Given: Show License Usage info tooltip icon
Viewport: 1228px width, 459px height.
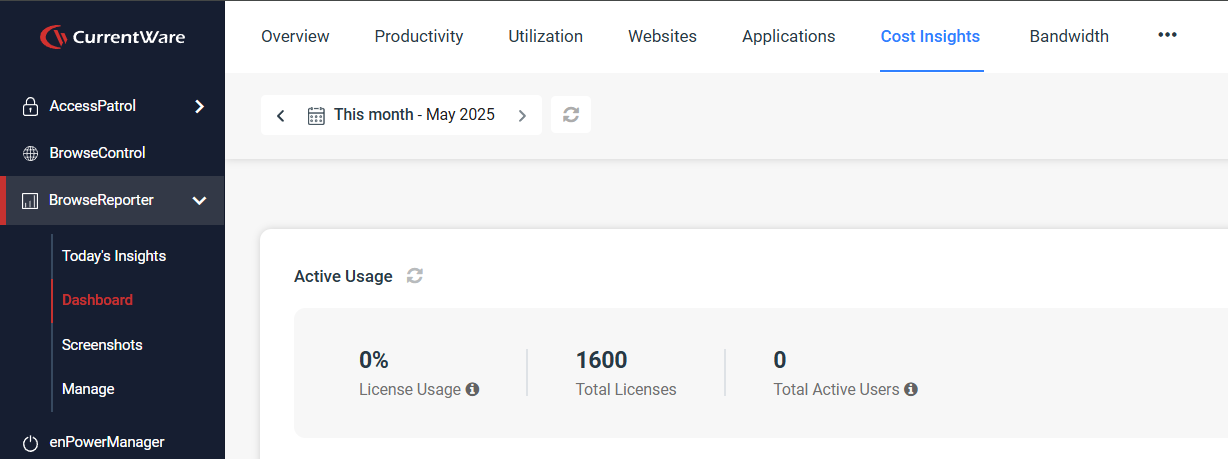Looking at the screenshot, I should (473, 389).
